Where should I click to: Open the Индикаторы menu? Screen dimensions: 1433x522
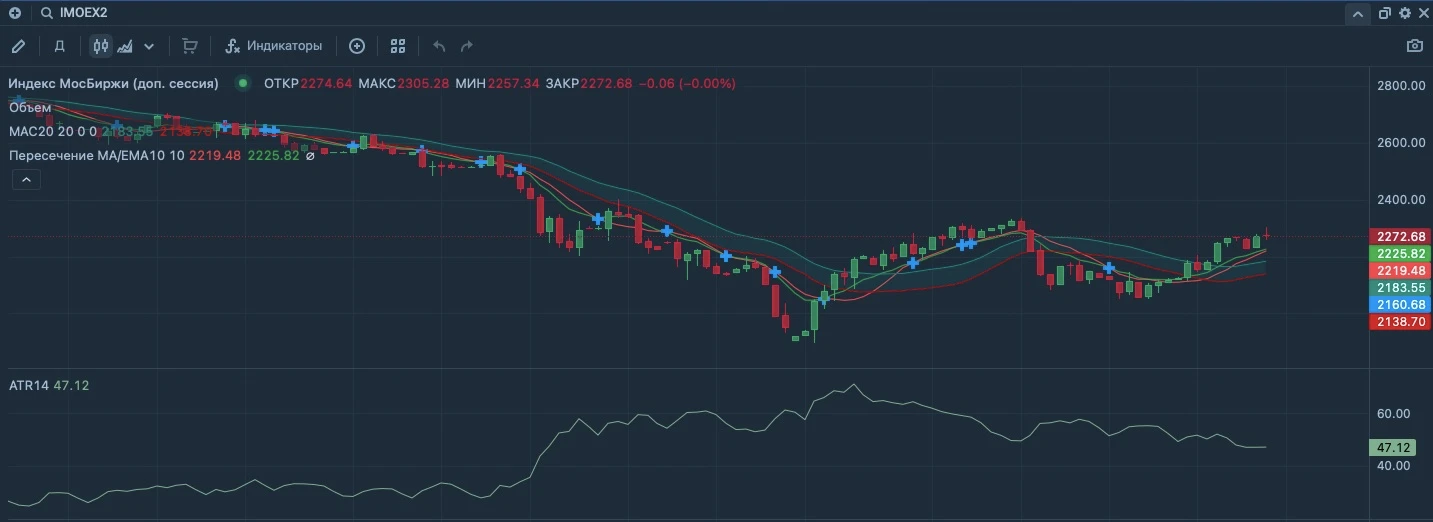(x=274, y=46)
